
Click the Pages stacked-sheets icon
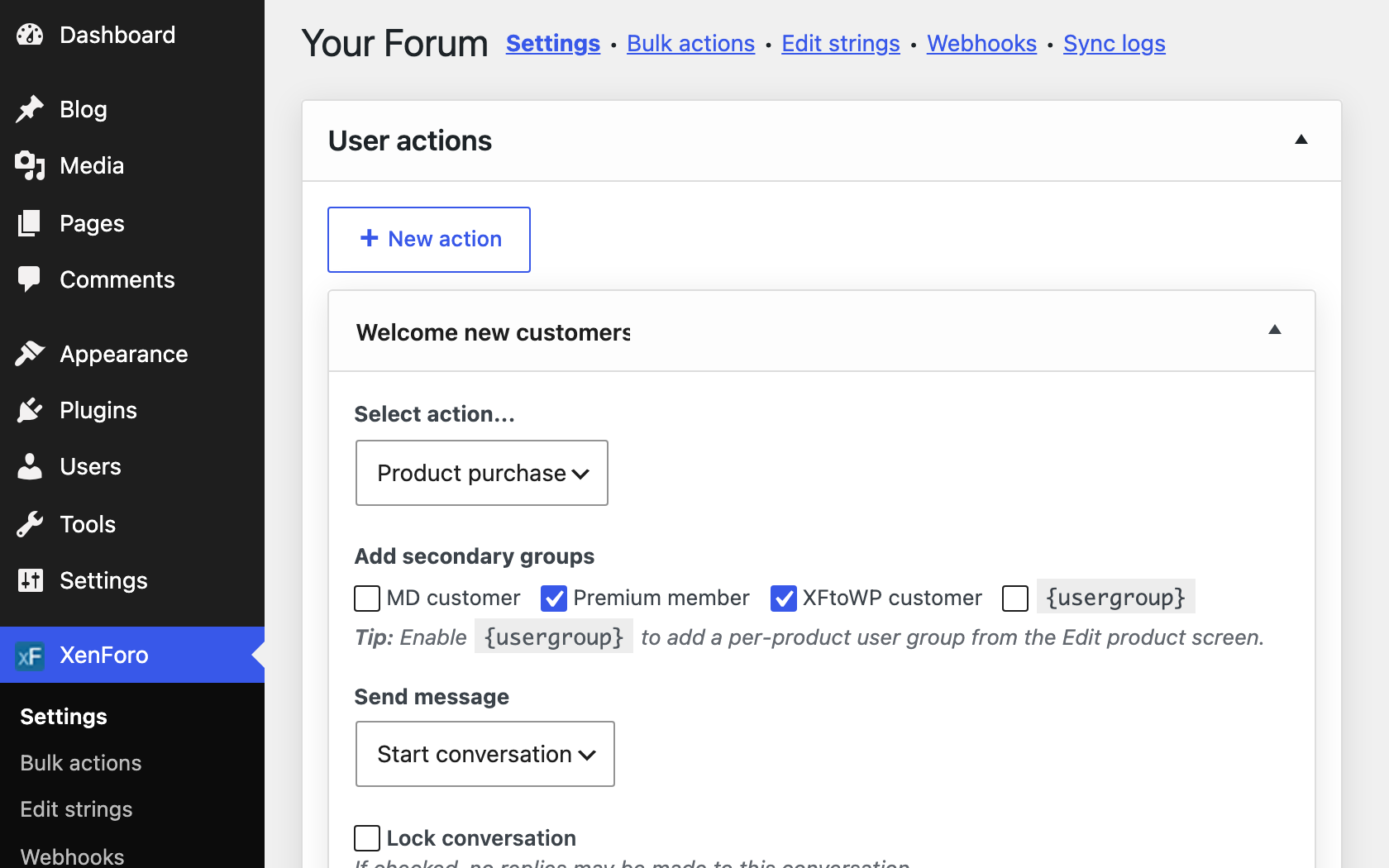point(30,223)
